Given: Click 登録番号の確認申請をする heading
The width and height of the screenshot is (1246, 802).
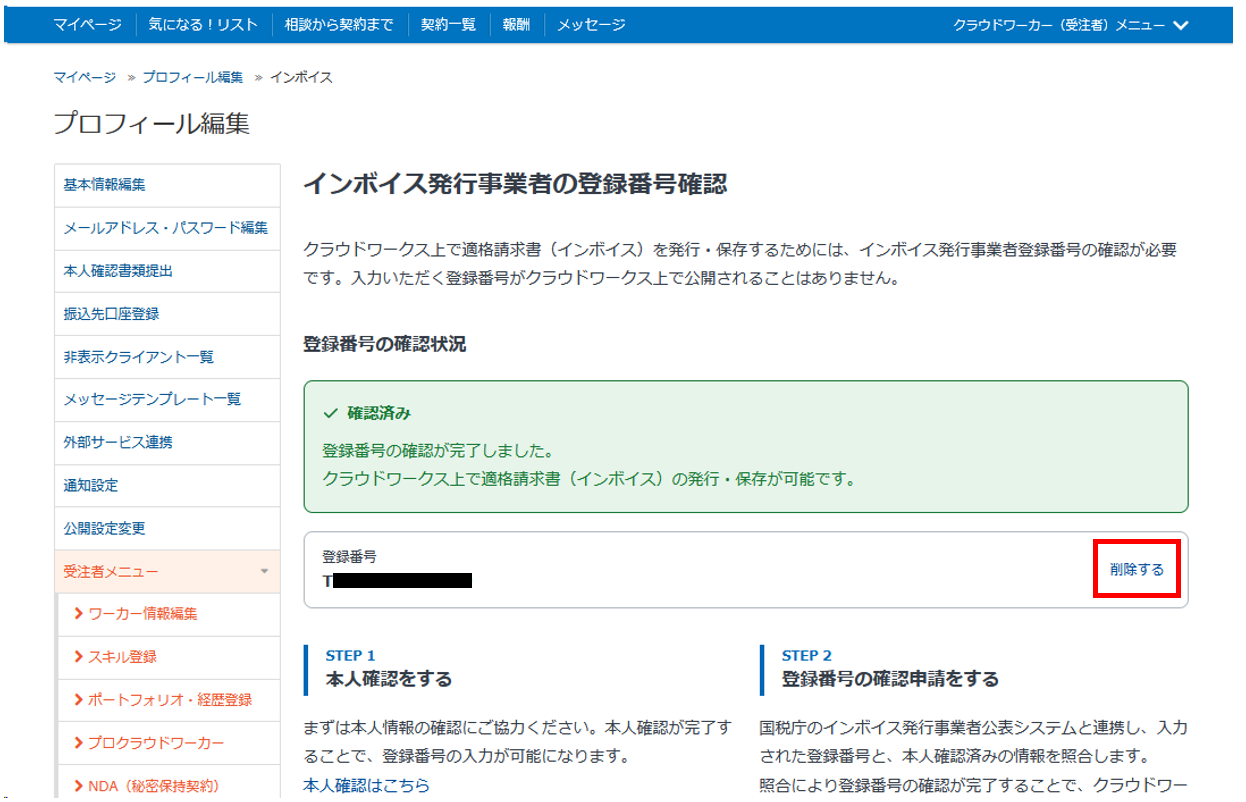Looking at the screenshot, I should tap(890, 680).
